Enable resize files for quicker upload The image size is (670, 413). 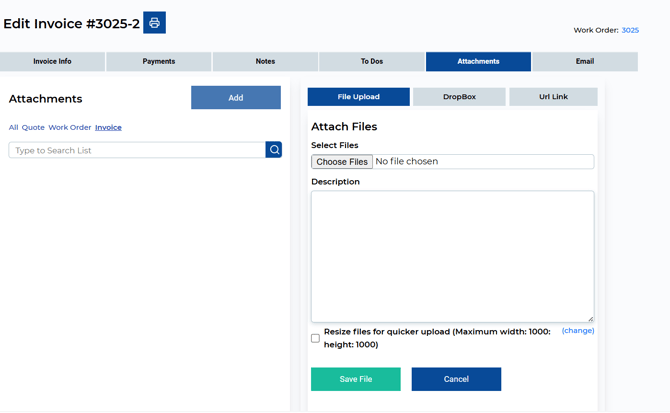coord(316,338)
